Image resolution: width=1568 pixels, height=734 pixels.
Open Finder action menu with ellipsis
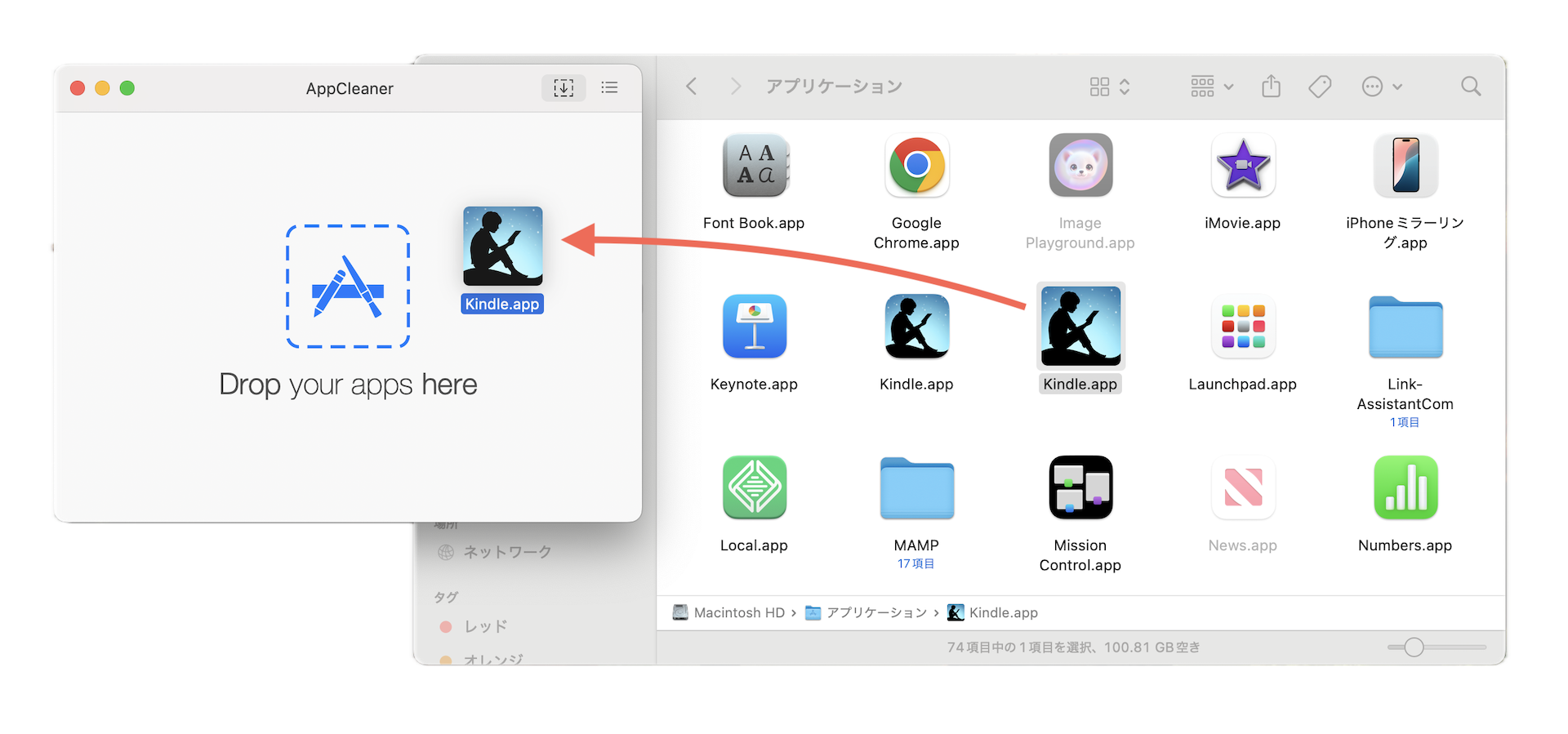click(1382, 87)
